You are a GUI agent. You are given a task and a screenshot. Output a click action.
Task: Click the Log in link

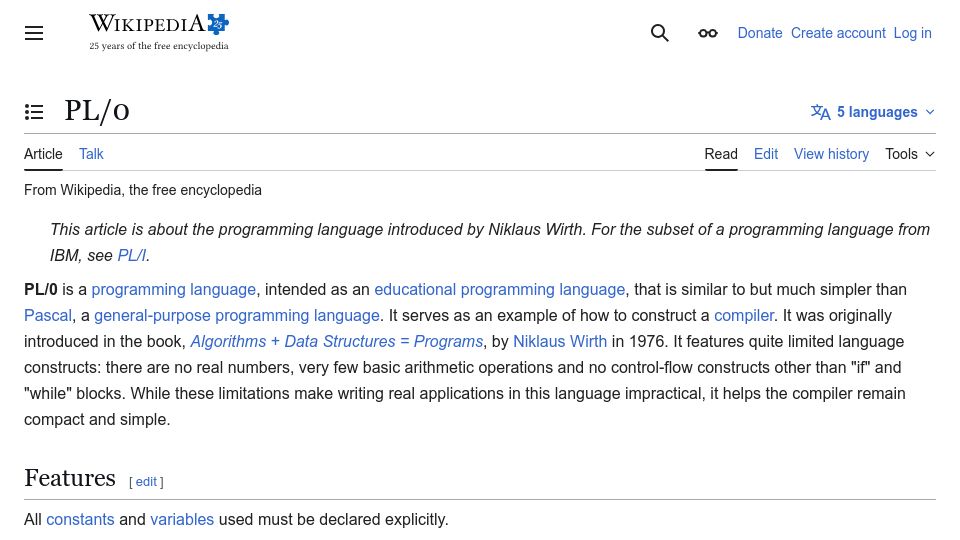point(912,33)
